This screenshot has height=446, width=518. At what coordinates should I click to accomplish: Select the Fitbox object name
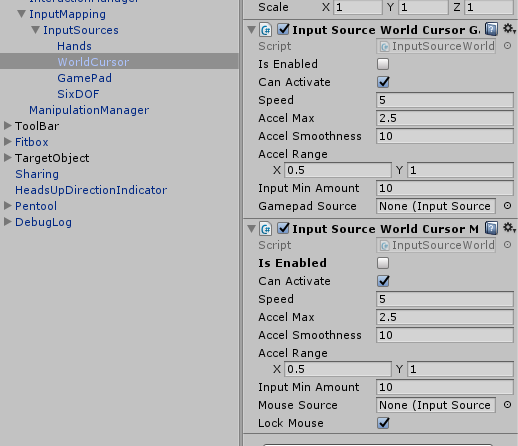coord(32,142)
